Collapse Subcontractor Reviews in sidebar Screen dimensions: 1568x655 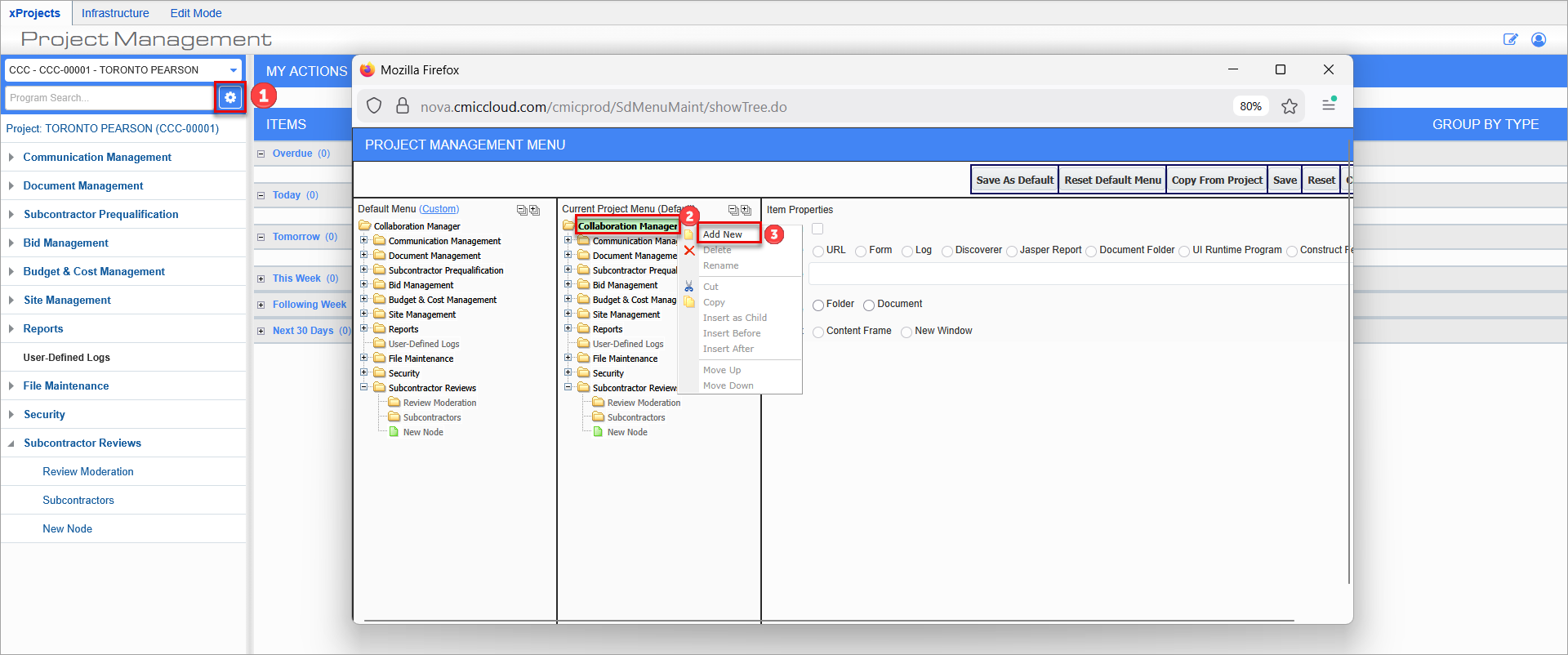[x=11, y=443]
